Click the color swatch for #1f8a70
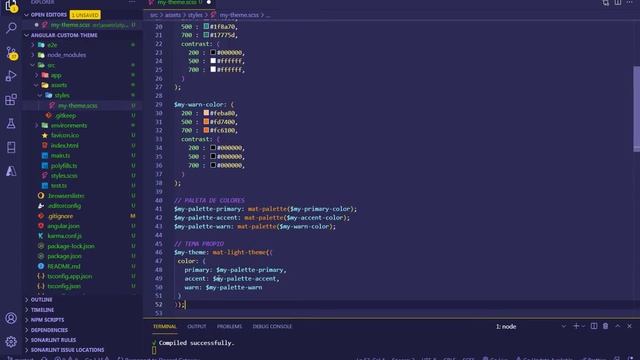 pos(206,26)
